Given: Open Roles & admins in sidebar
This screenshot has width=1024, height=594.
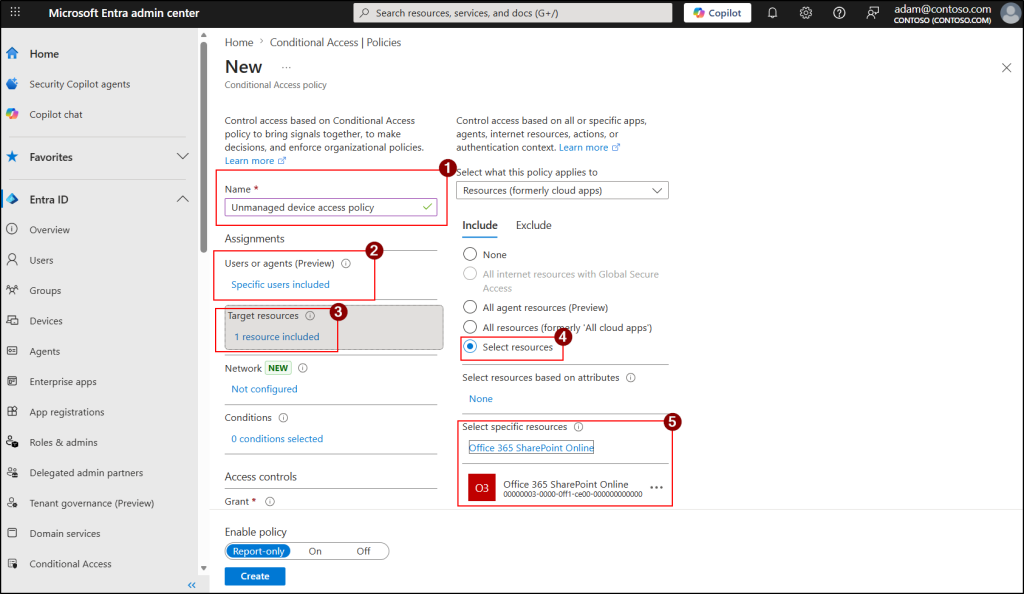Looking at the screenshot, I should (x=63, y=442).
